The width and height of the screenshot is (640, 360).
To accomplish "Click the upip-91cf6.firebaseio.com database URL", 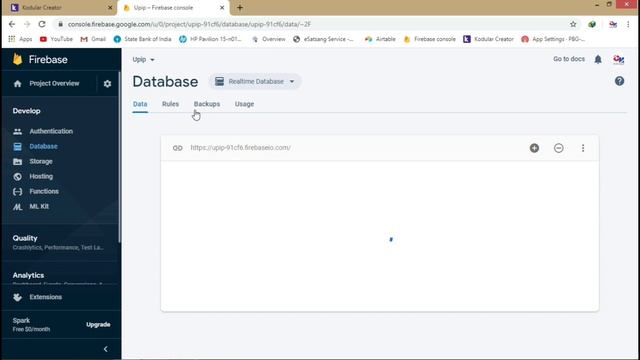I will tap(241, 148).
